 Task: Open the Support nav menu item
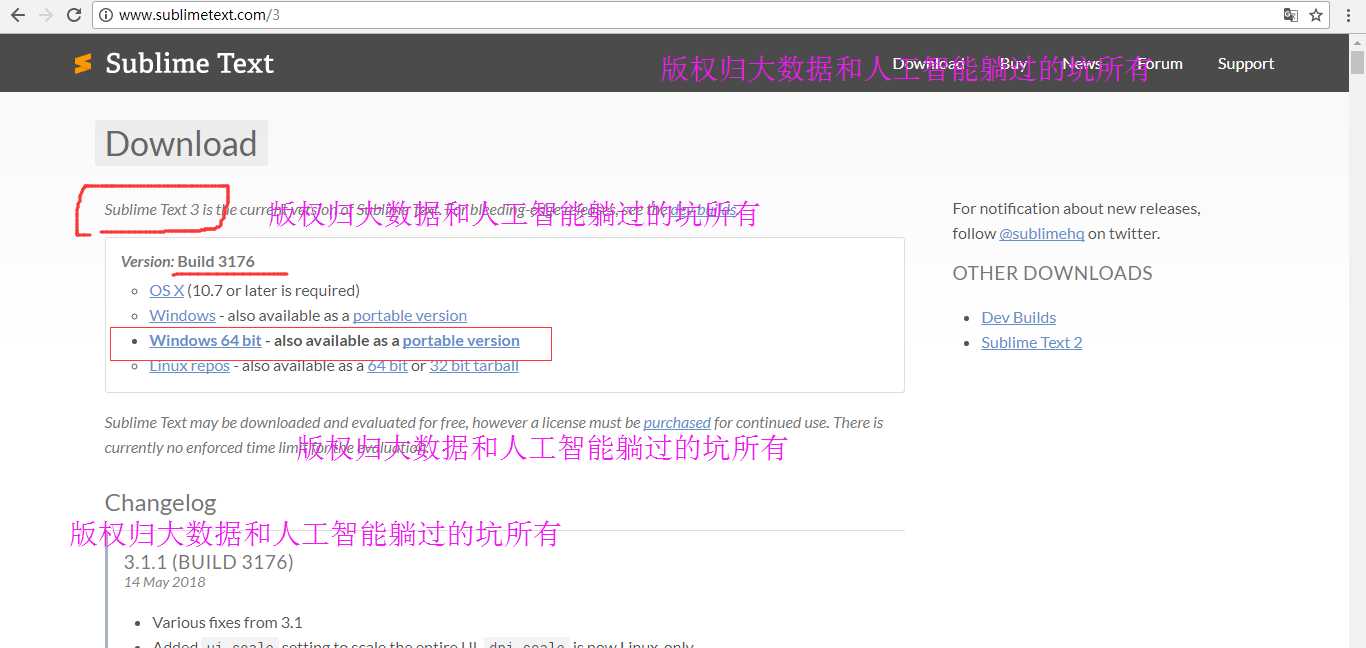[1245, 63]
